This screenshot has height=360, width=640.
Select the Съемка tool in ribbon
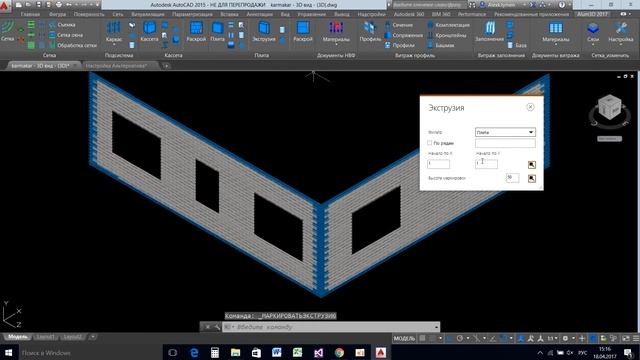[62, 25]
